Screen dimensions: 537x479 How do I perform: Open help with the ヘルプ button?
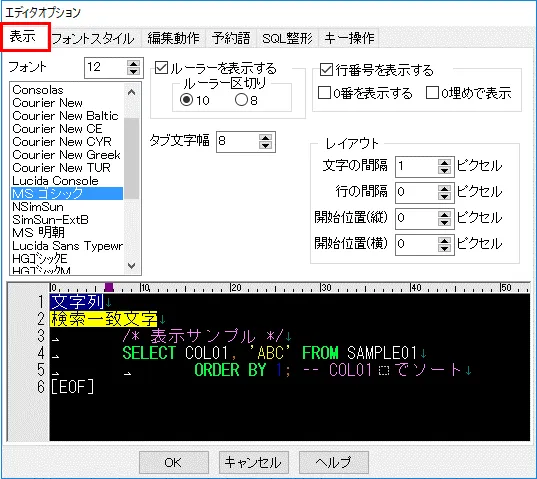334,463
